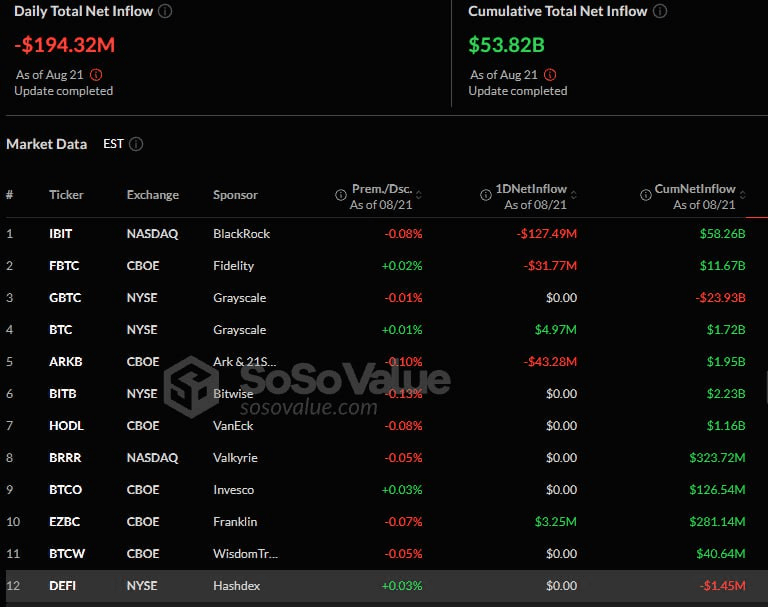Screen dimensions: 768x607
Task: Open the IBIT ticker row
Action: point(384,234)
